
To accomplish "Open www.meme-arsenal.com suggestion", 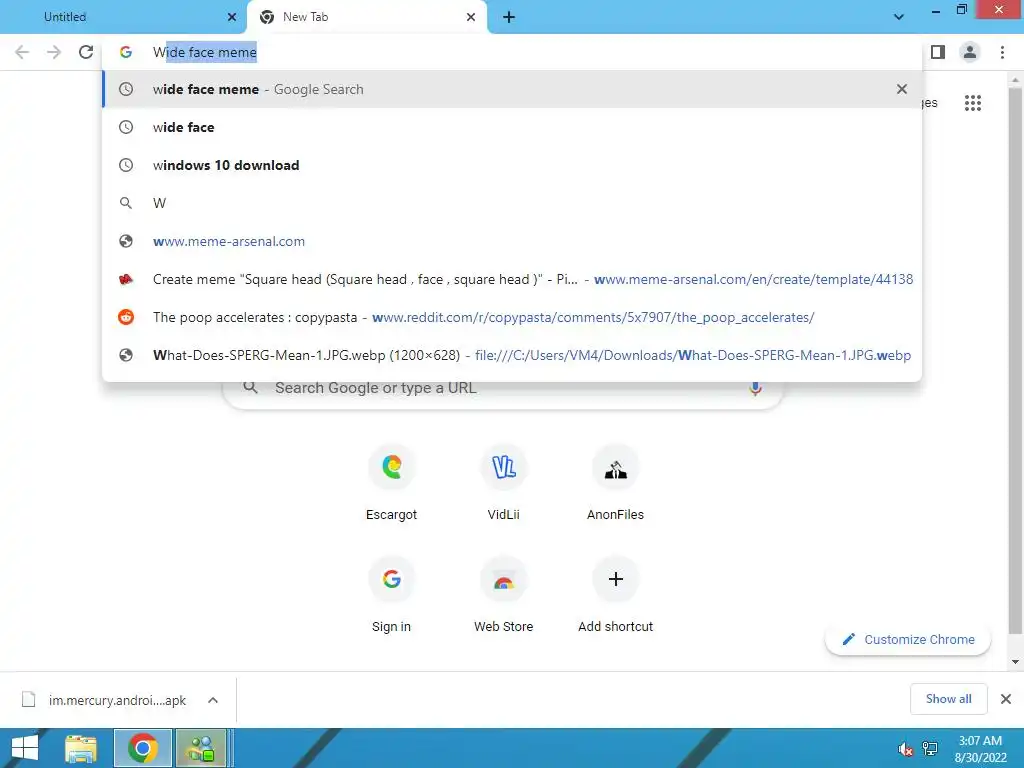I will click(x=512, y=241).
